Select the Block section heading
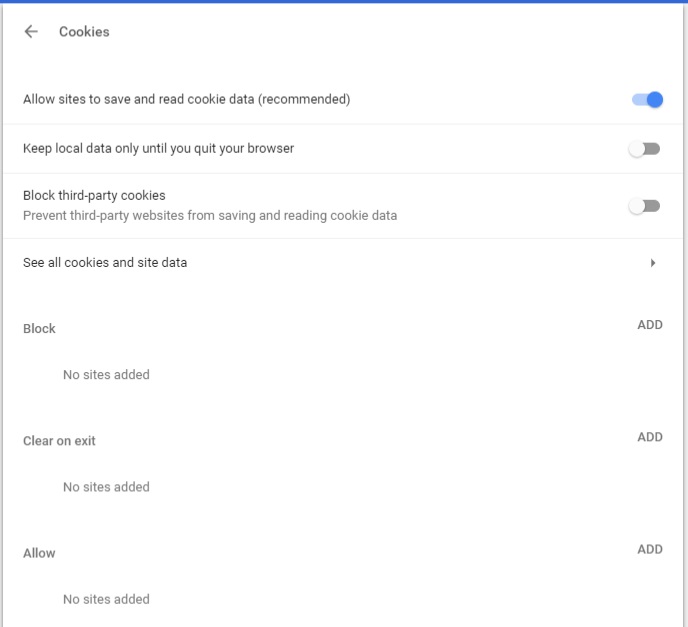This screenshot has width=688, height=627. tap(39, 329)
